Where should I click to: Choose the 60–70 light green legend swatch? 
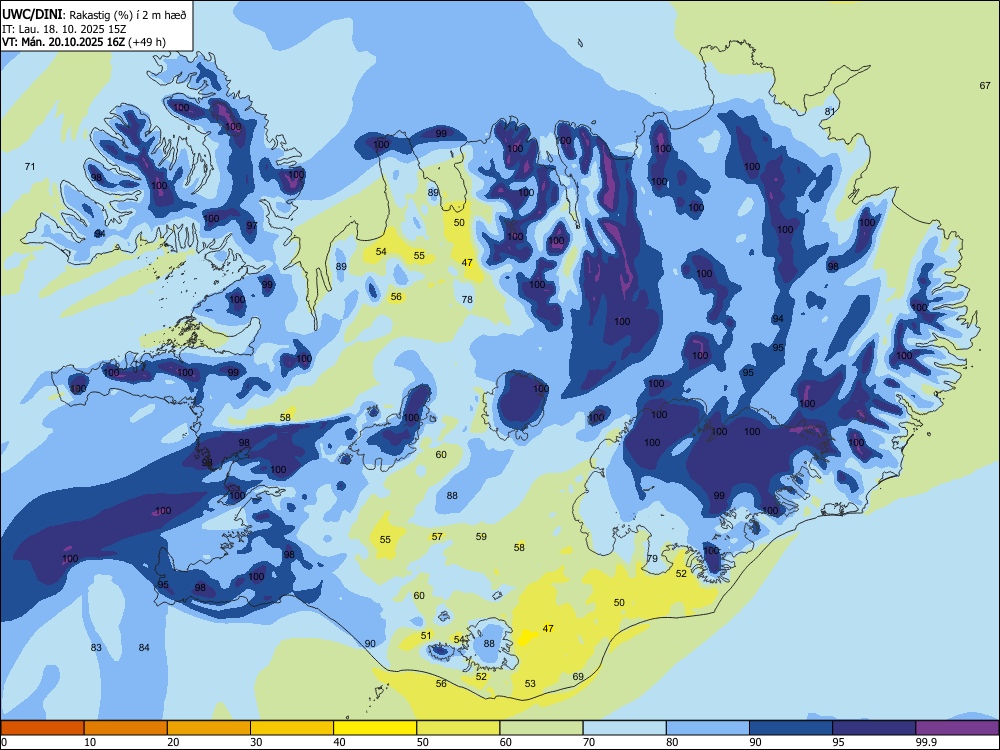point(541,728)
